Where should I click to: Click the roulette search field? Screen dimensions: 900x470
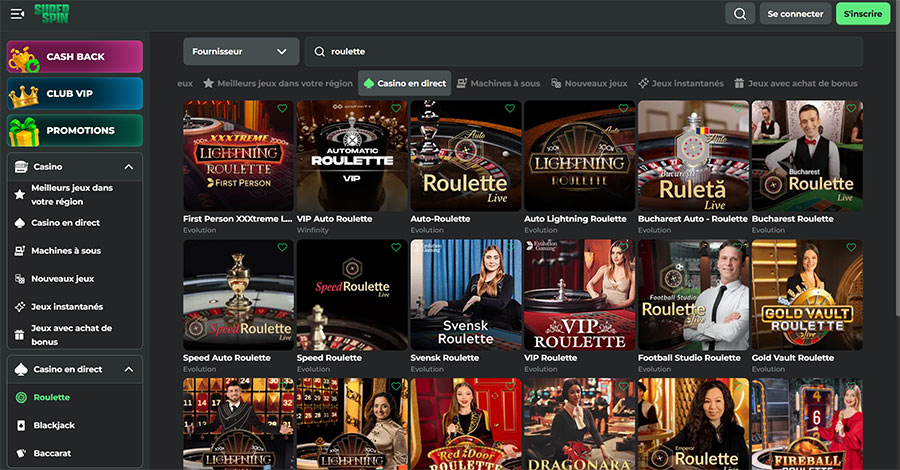point(583,52)
